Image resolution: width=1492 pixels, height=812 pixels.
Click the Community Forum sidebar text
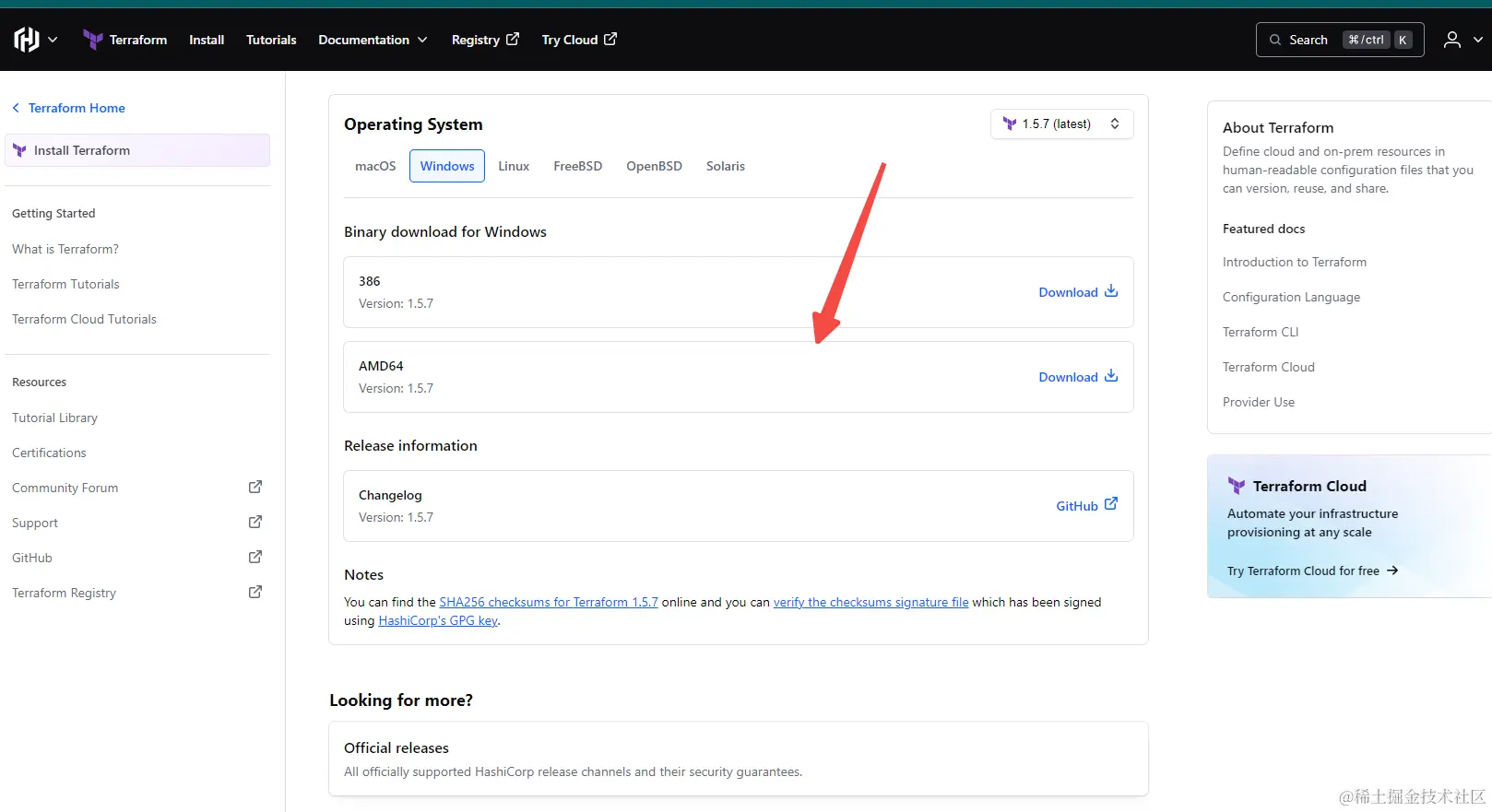(x=65, y=488)
